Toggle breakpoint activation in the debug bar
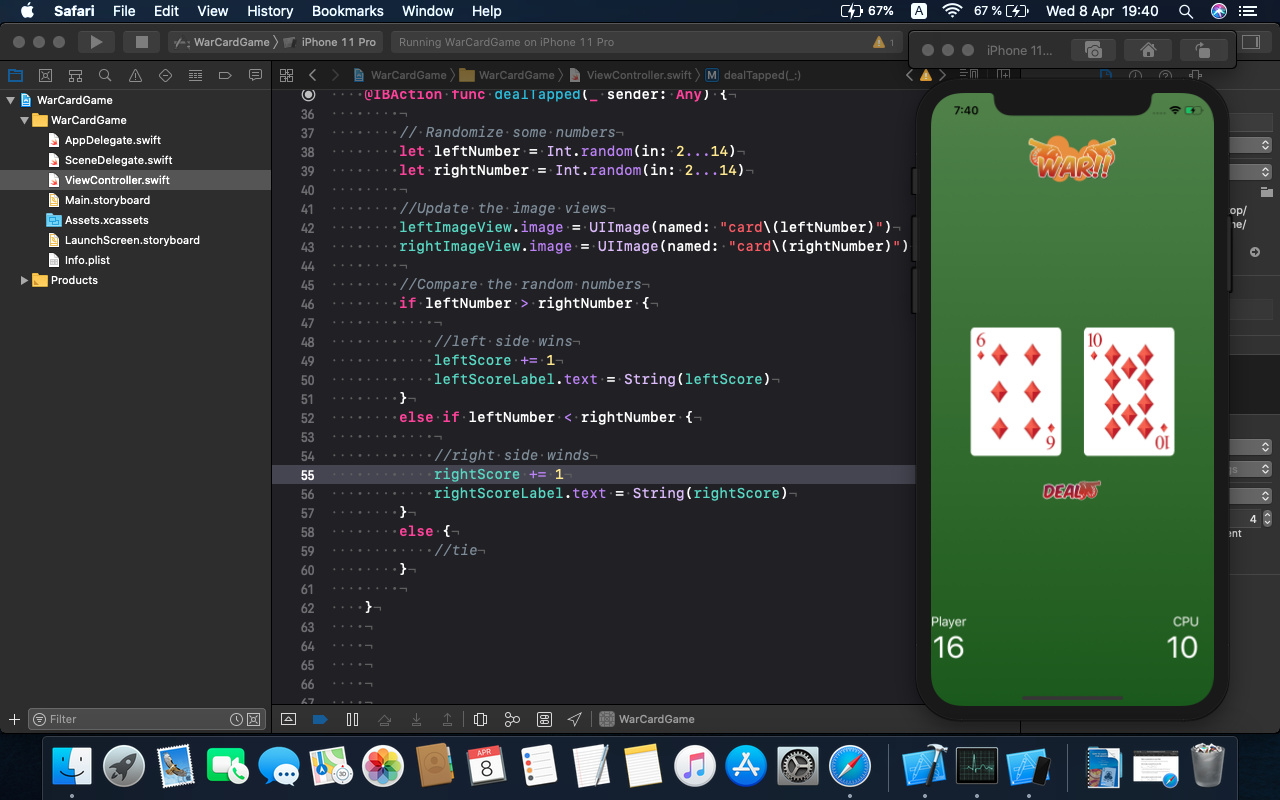 pyautogui.click(x=320, y=719)
